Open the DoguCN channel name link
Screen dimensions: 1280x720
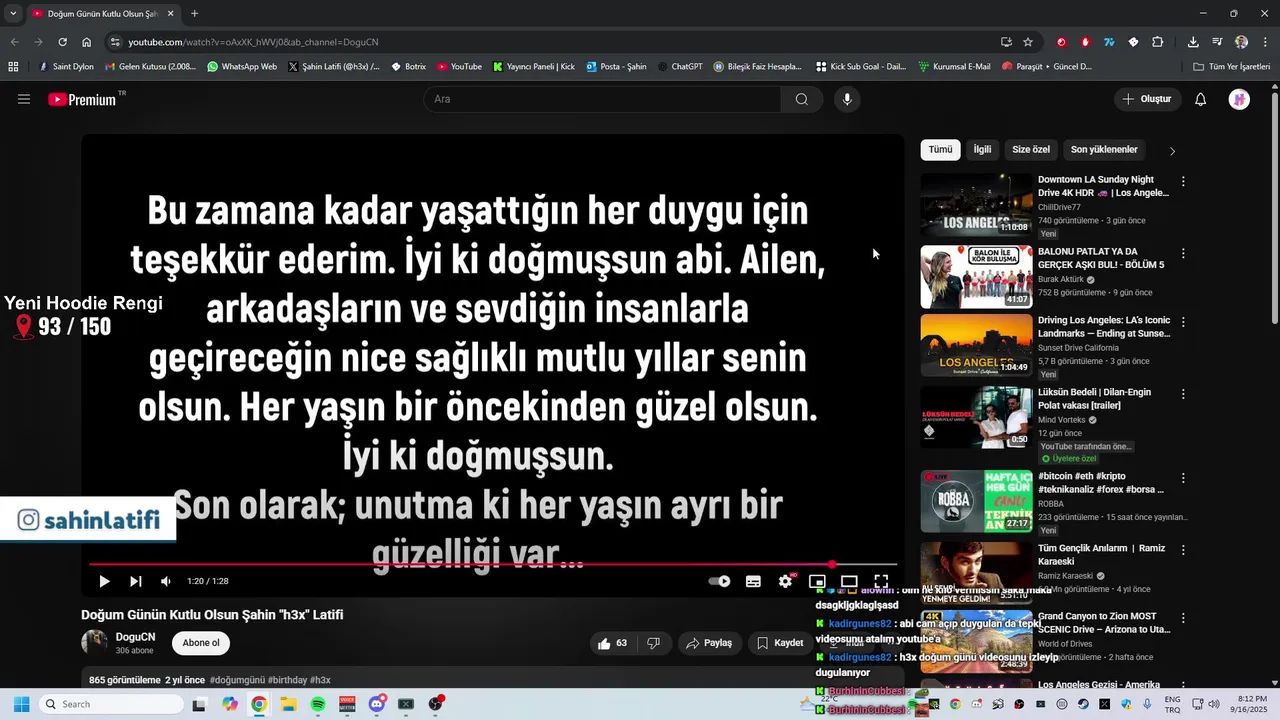pyautogui.click(x=136, y=637)
